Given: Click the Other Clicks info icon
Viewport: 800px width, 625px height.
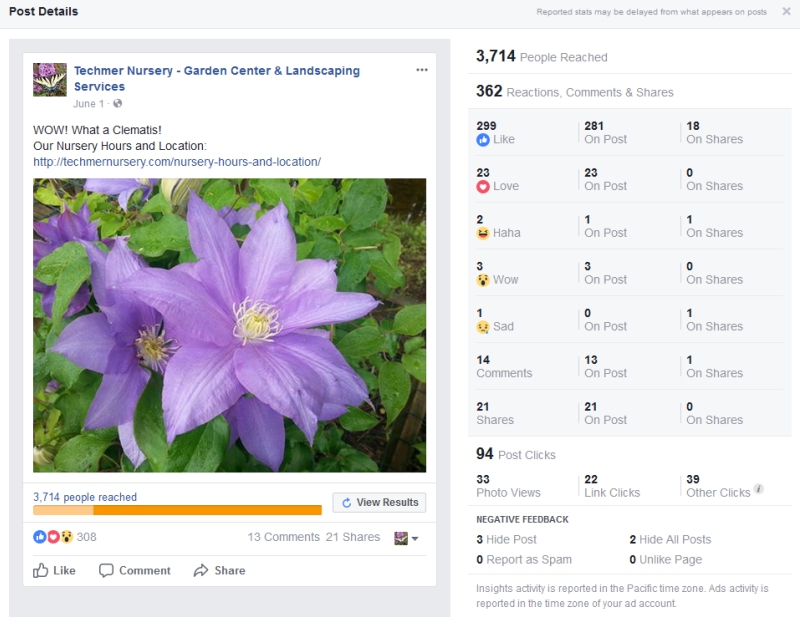Looking at the screenshot, I should coord(759,489).
